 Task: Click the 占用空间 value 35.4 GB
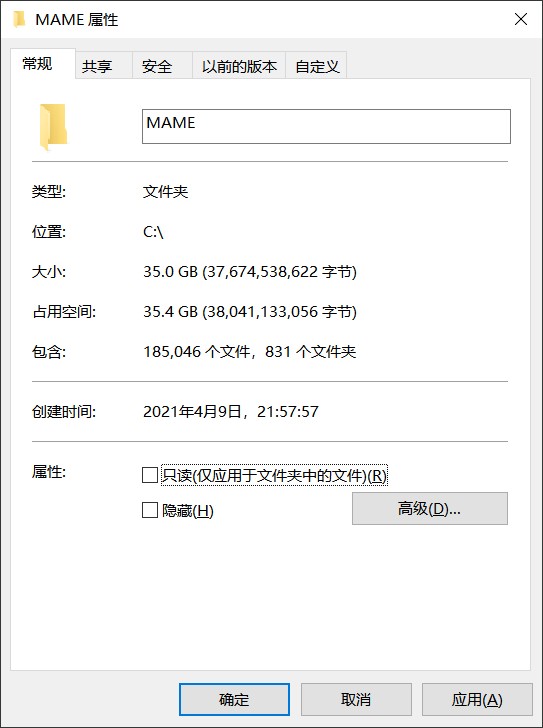click(x=250, y=311)
